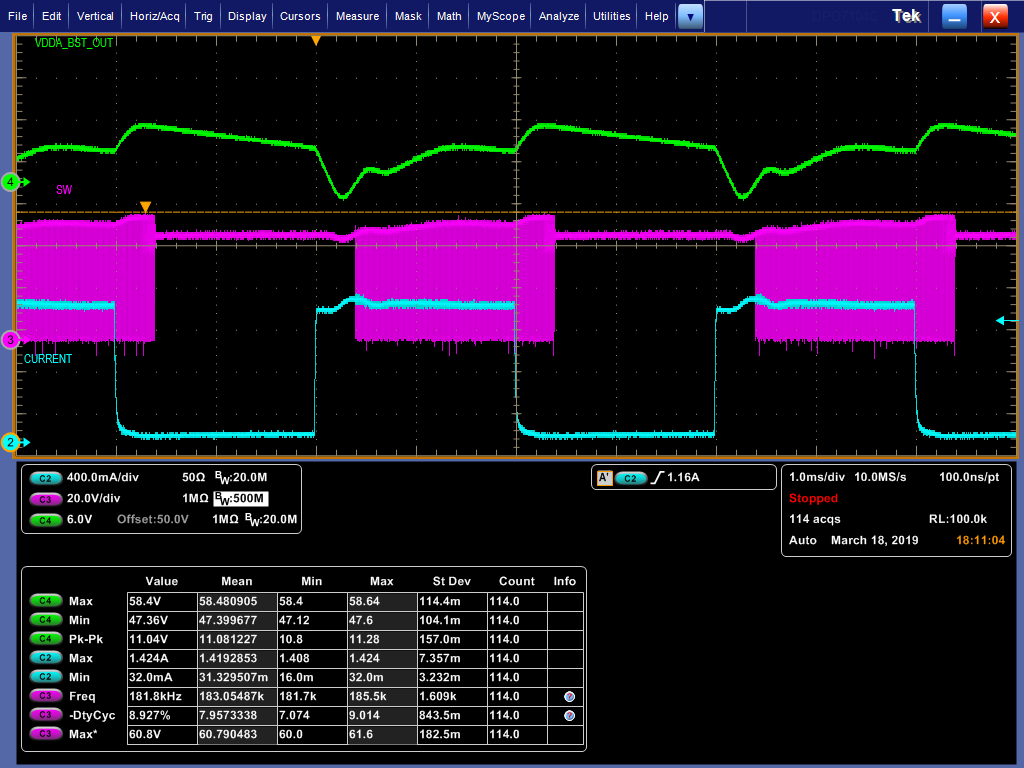The height and width of the screenshot is (768, 1024).
Task: Open the Measure menu
Action: [x=357, y=16]
